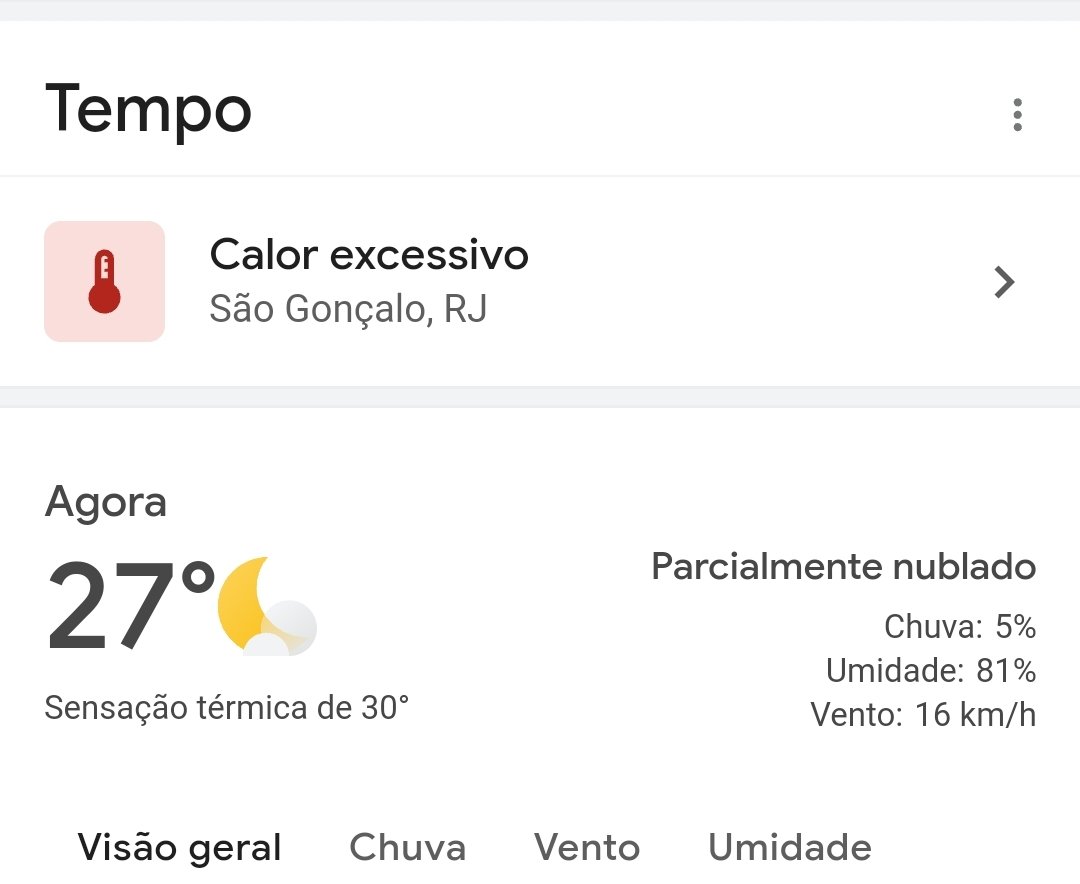Switch to the Umidade tab
Screen dimensions: 1080x884
[x=790, y=847]
